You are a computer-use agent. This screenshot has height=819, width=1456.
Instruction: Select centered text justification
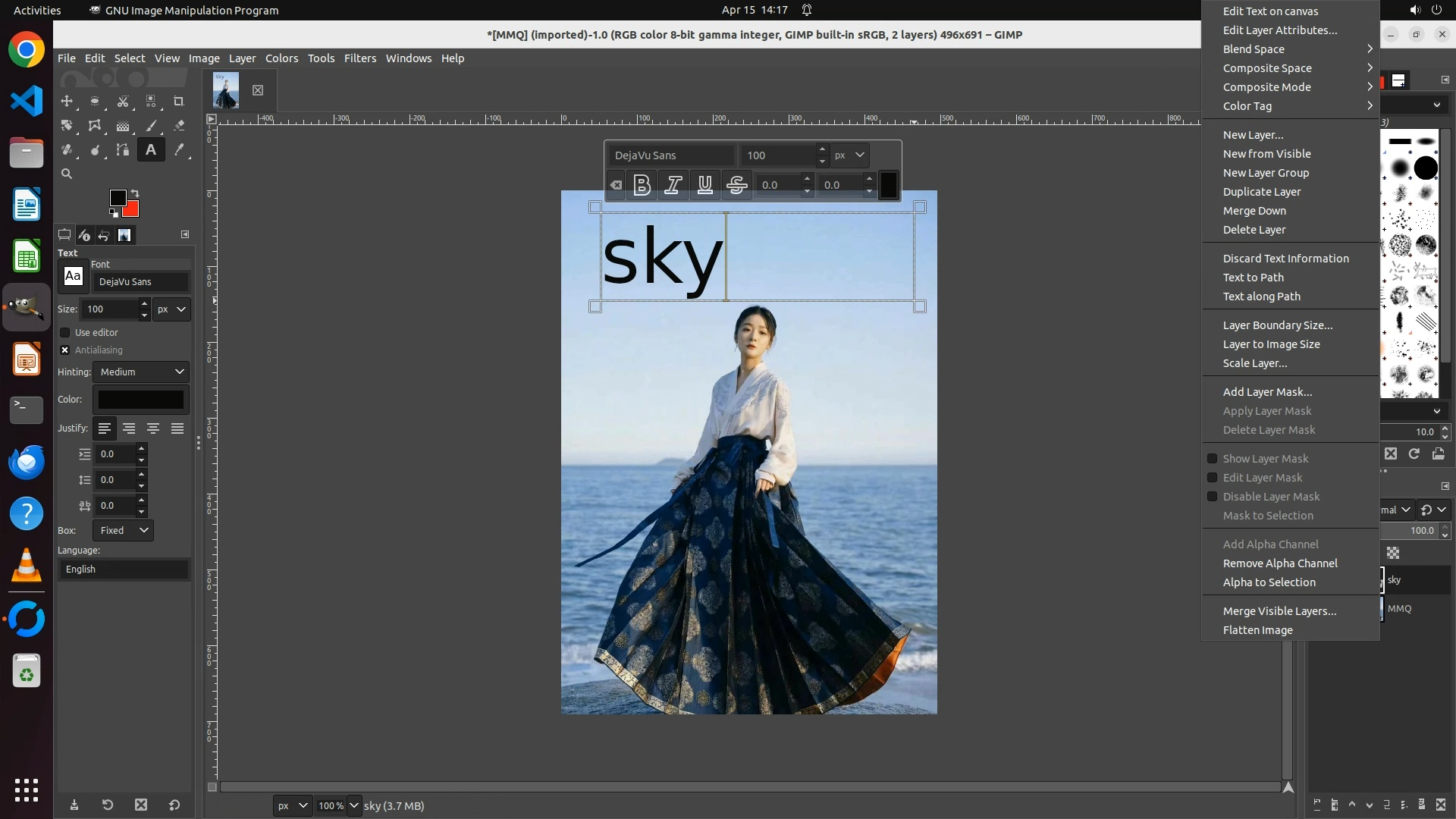coord(153,428)
